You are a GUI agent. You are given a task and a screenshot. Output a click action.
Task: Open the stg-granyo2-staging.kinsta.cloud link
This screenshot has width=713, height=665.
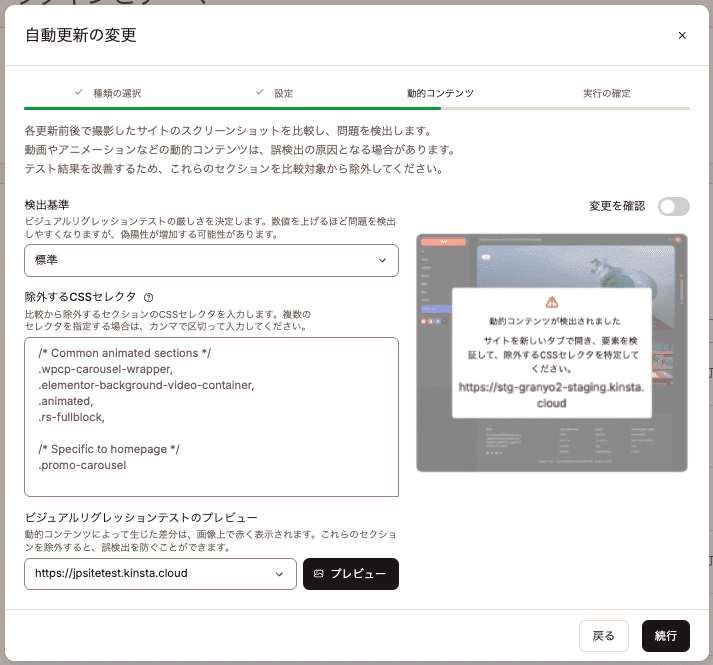click(551, 395)
